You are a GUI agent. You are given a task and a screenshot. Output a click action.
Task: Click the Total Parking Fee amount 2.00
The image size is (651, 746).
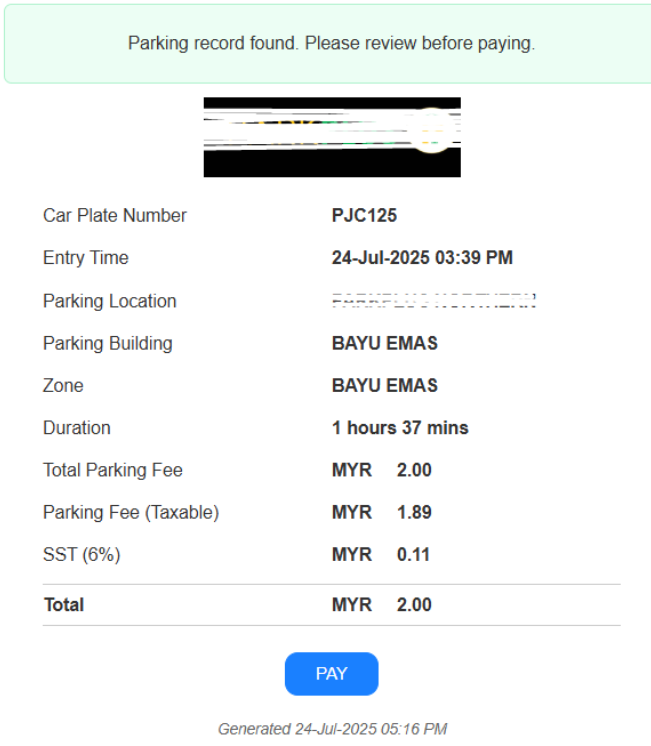(414, 470)
